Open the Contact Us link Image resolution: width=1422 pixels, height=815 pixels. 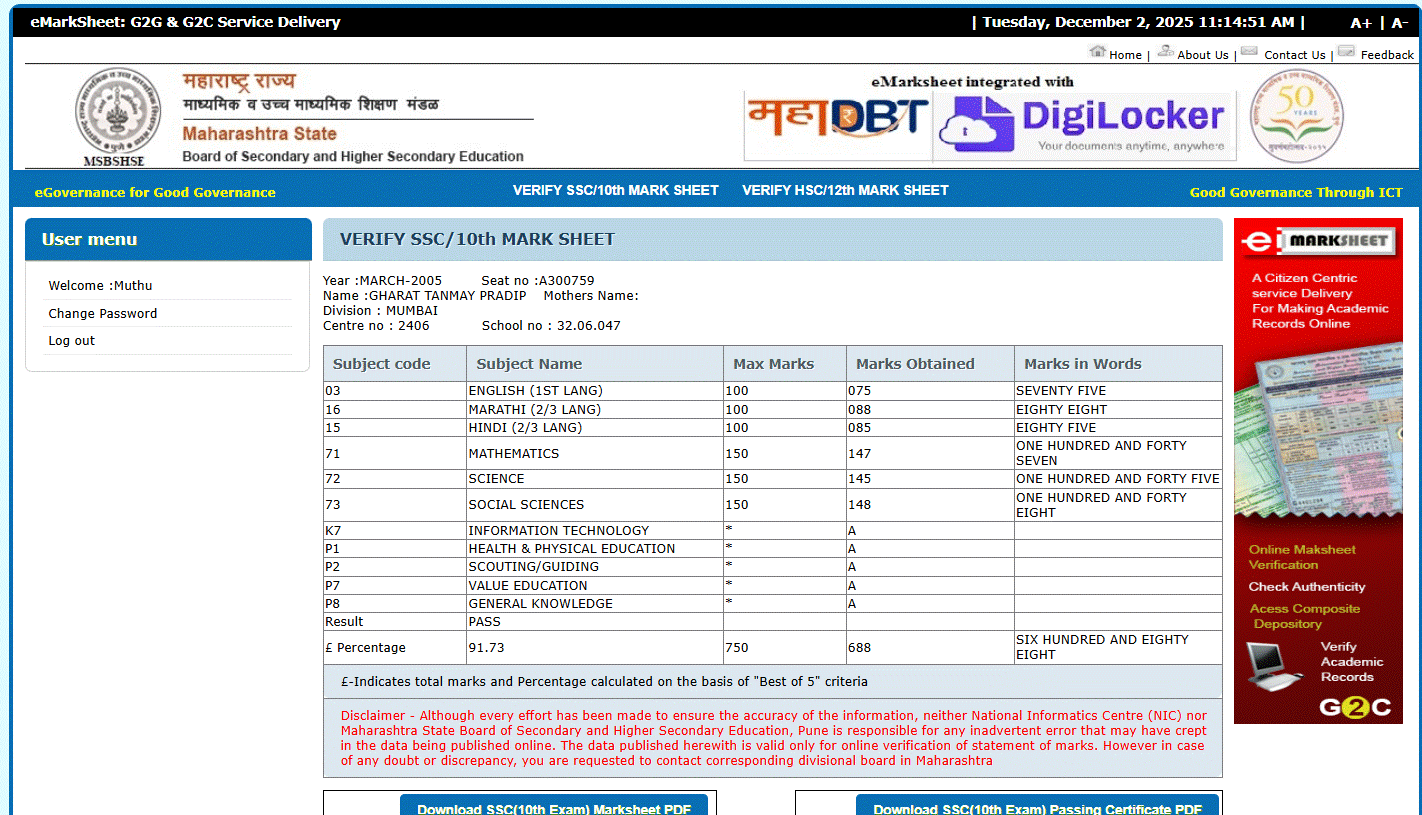click(x=1294, y=55)
